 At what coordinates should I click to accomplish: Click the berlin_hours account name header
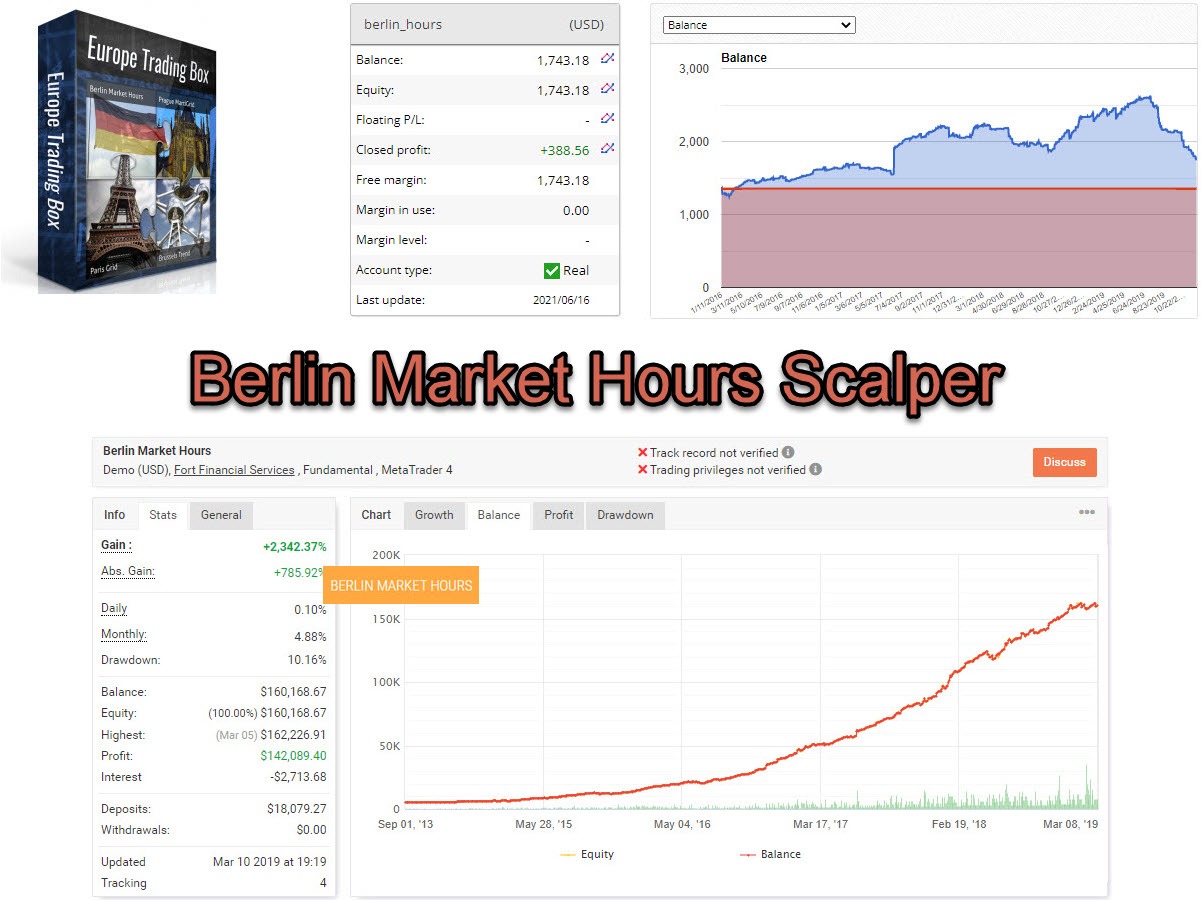(x=403, y=24)
